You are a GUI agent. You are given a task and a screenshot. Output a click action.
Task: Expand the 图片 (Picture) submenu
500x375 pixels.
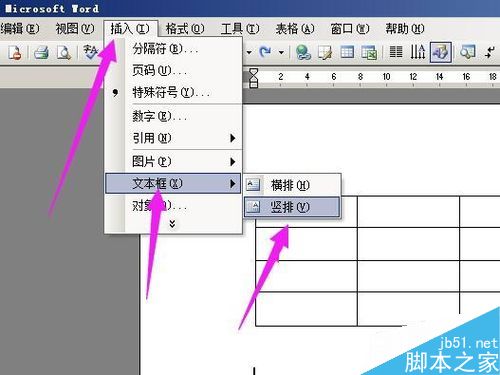[173, 162]
